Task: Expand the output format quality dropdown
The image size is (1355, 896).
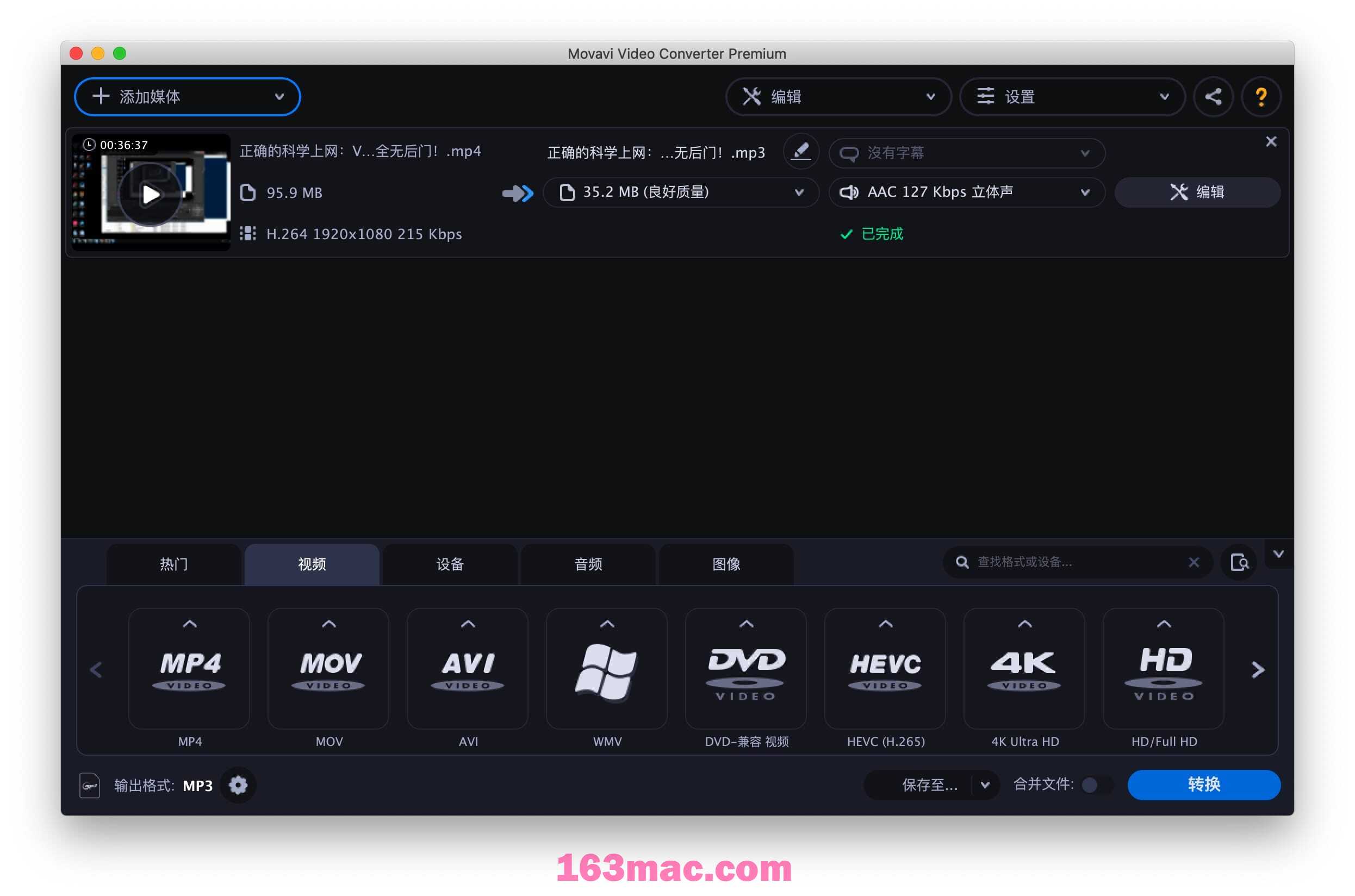Action: coord(800,191)
